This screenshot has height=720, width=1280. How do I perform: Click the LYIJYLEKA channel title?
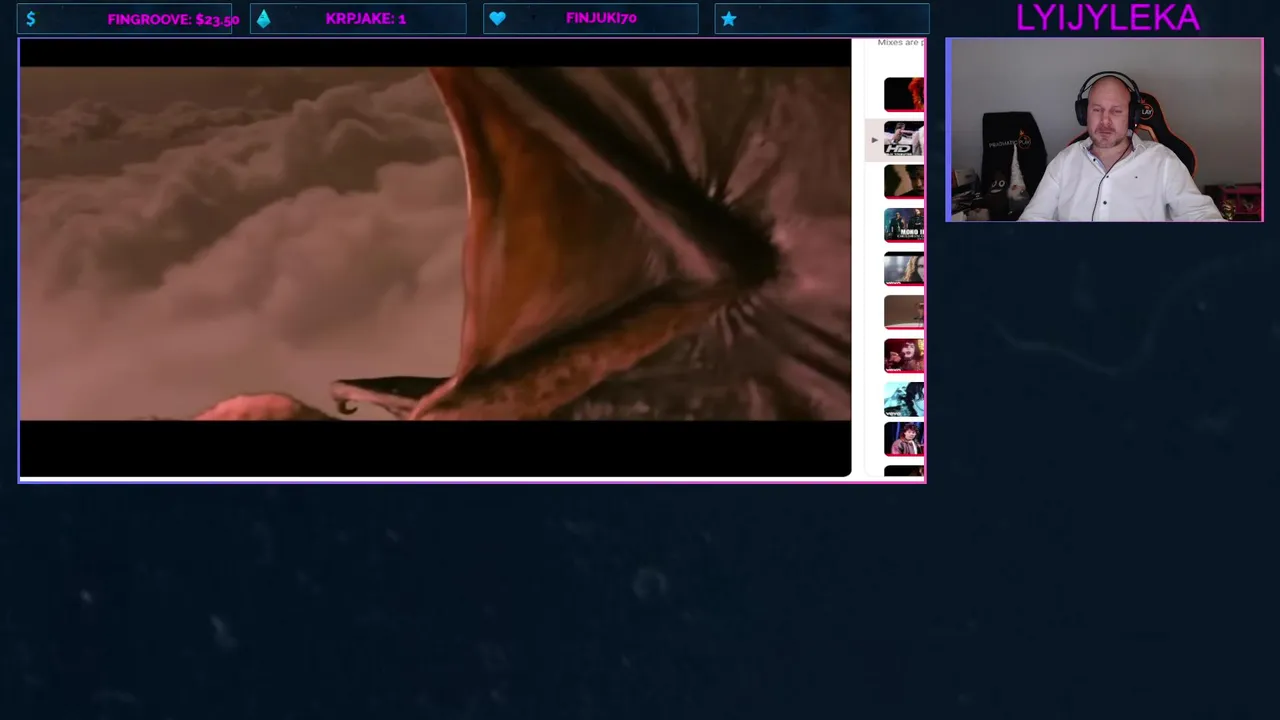[1107, 17]
